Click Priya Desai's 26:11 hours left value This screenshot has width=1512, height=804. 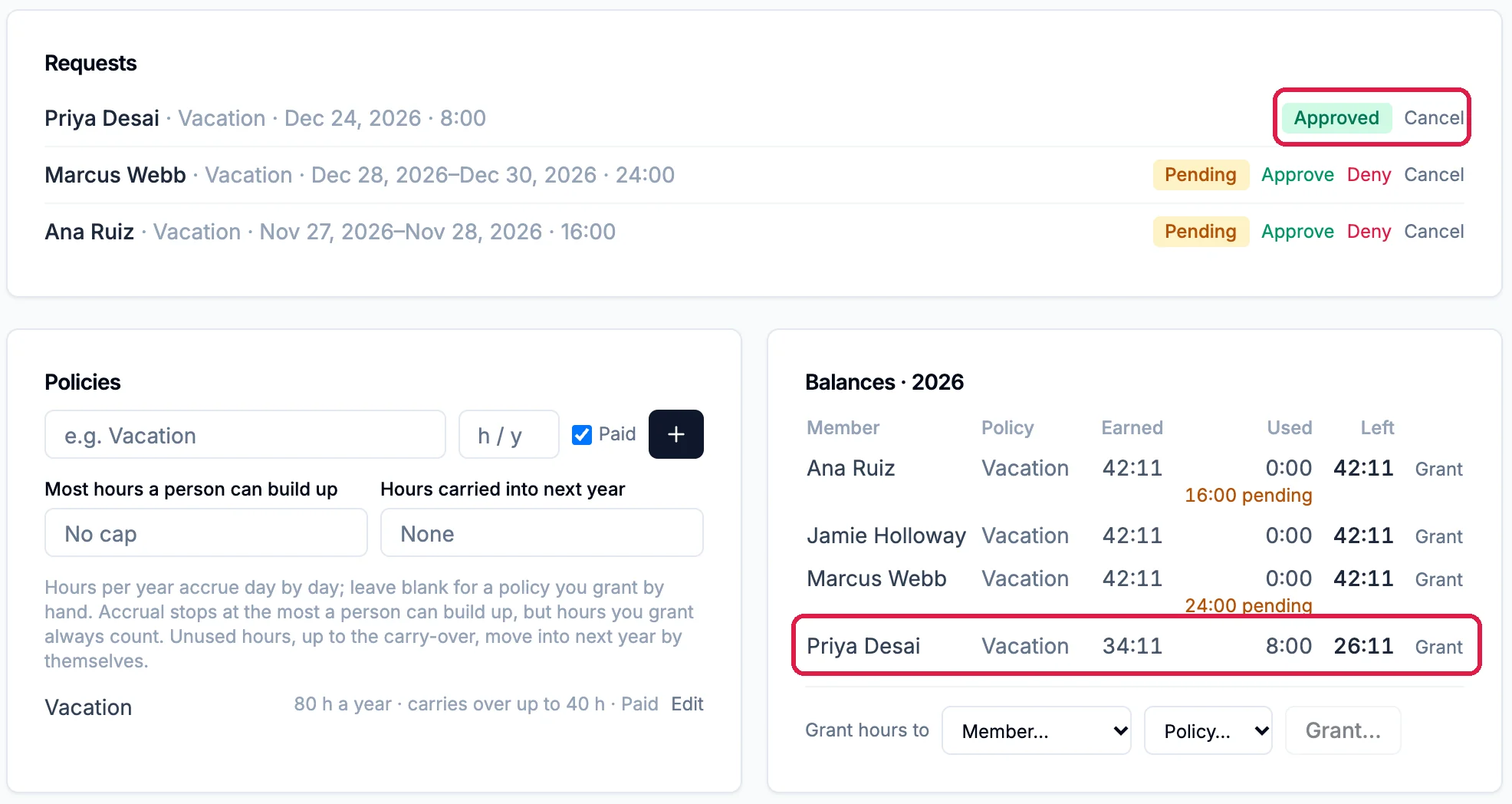[1363, 646]
